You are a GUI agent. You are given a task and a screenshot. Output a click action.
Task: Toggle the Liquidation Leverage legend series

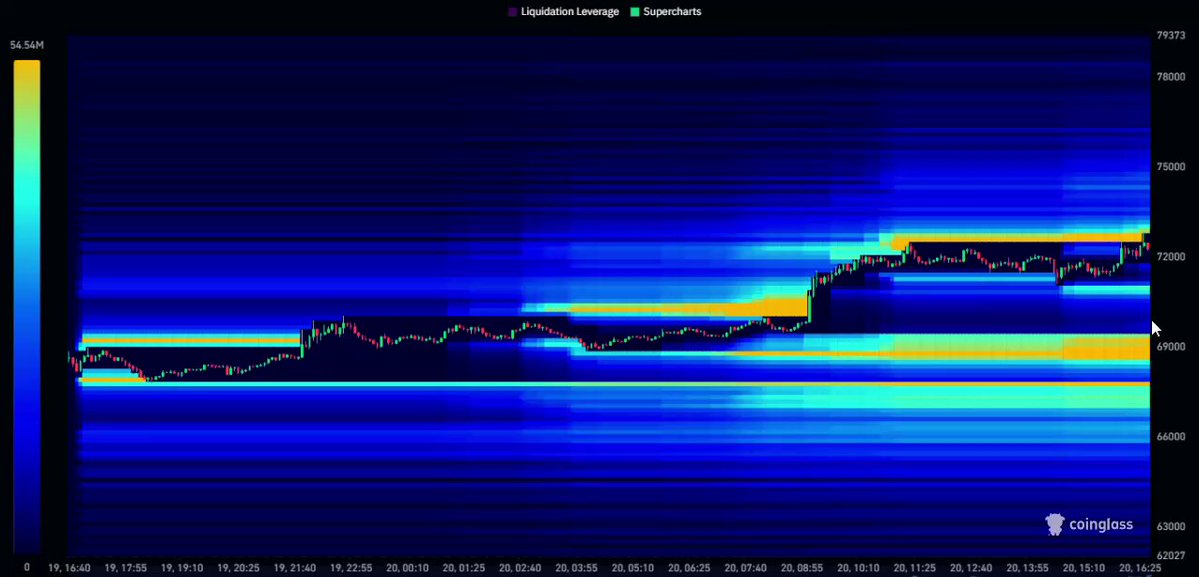pos(564,11)
